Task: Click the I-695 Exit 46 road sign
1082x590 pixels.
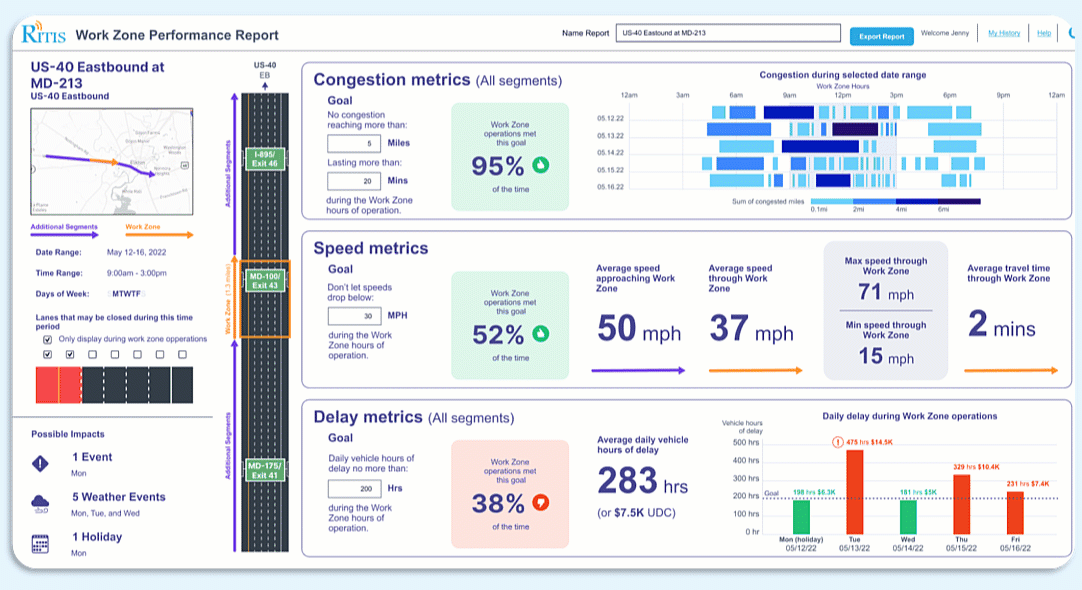Action: coord(266,159)
